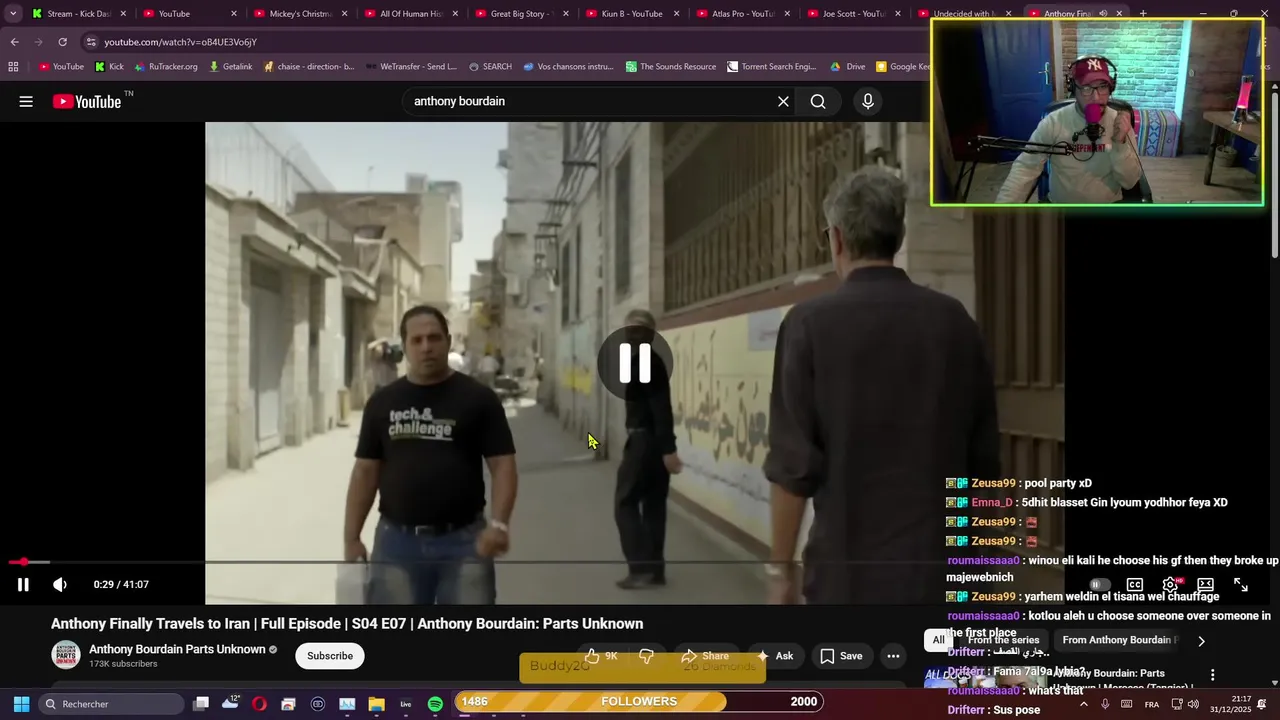
Task: Open File Explorer from the taskbar
Action: coord(376,704)
